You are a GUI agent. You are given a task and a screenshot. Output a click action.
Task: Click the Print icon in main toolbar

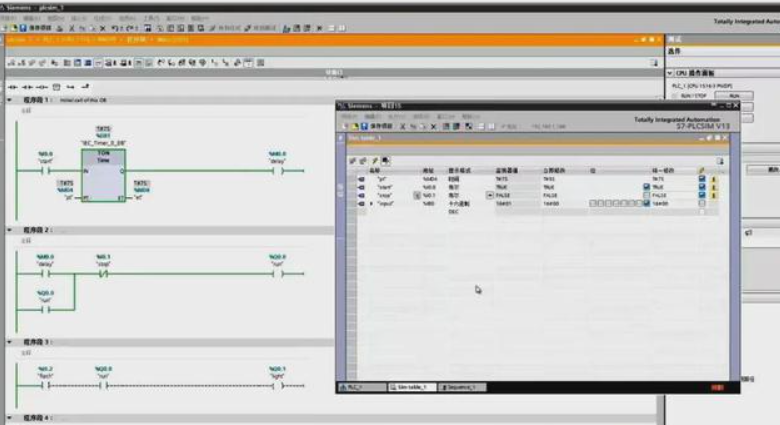coord(60,28)
